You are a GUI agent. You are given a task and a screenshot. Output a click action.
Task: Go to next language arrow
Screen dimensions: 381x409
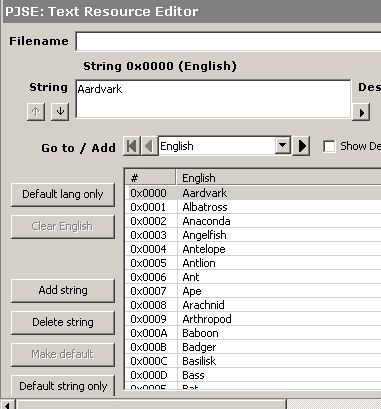(301, 146)
